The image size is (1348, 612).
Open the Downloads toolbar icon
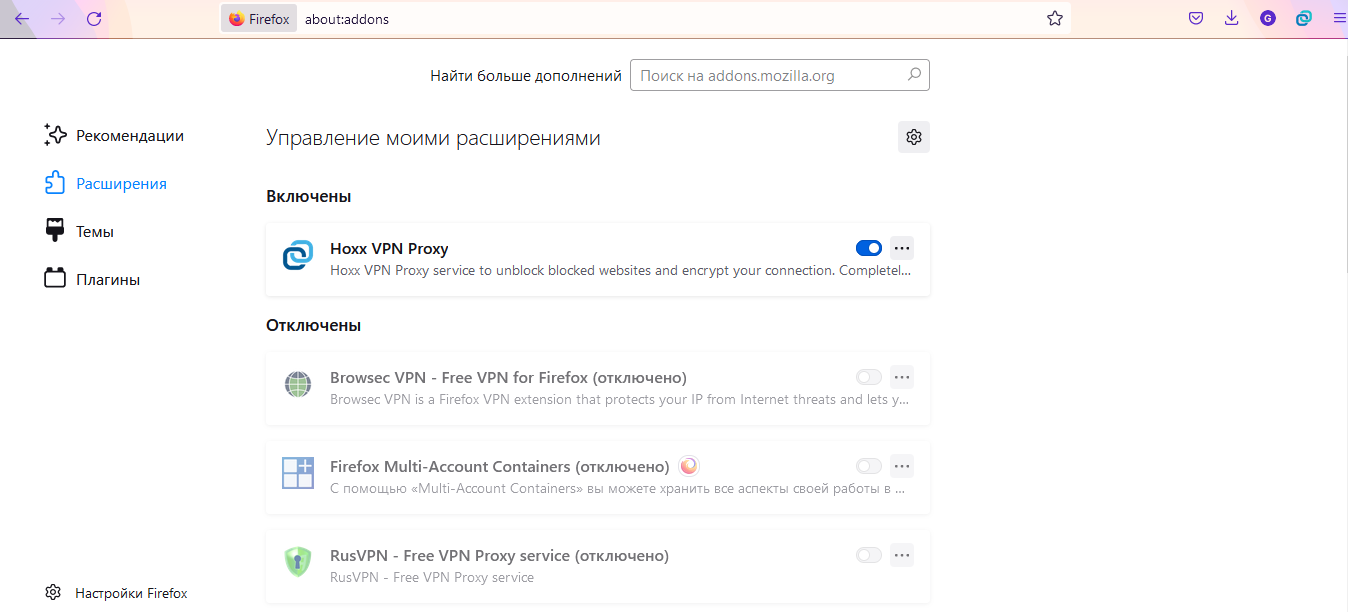click(1232, 18)
